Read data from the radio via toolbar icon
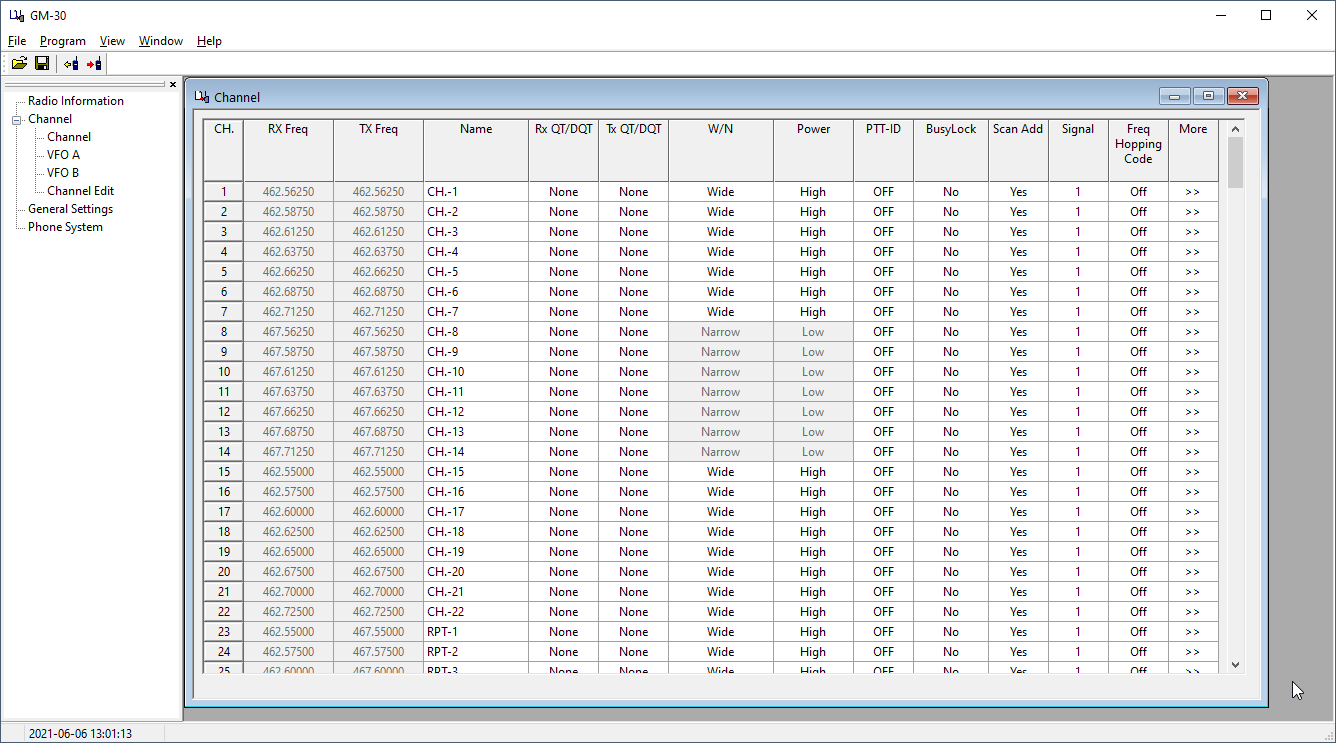The image size is (1336, 743). 68,63
